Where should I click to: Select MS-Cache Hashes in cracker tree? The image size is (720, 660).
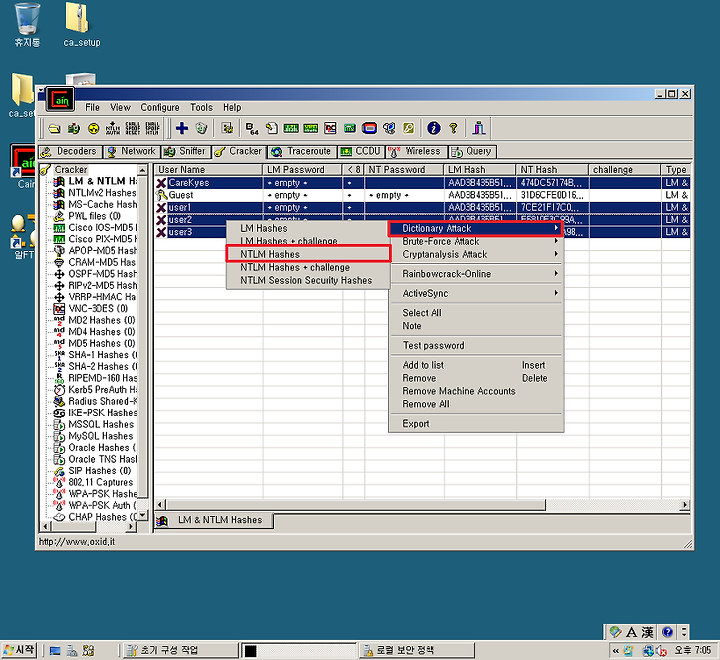102,204
